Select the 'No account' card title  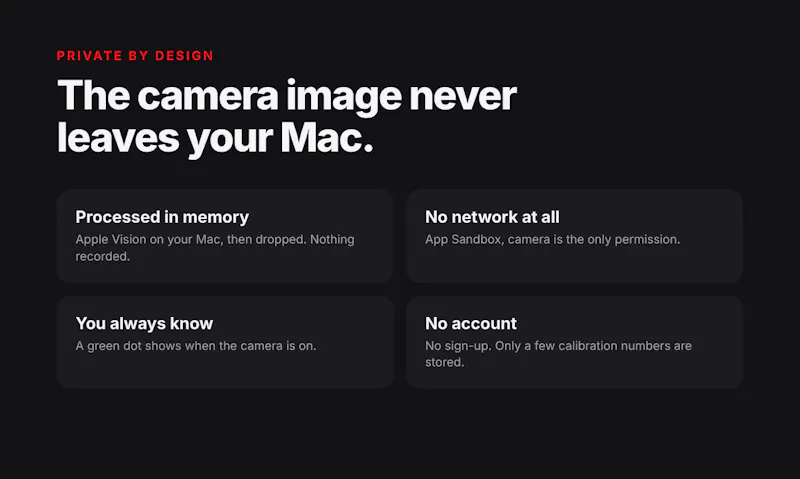pos(471,323)
